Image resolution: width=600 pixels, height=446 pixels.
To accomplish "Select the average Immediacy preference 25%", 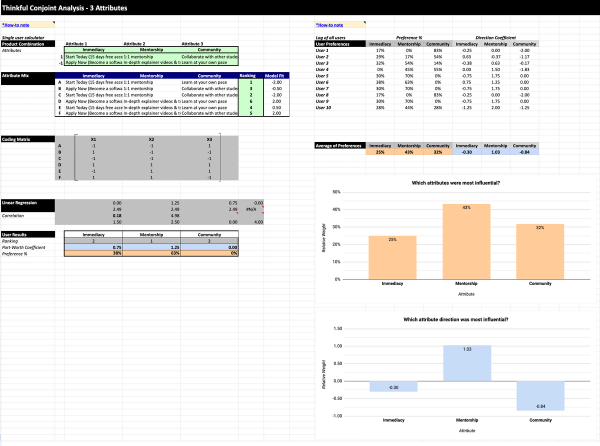I will [380, 152].
